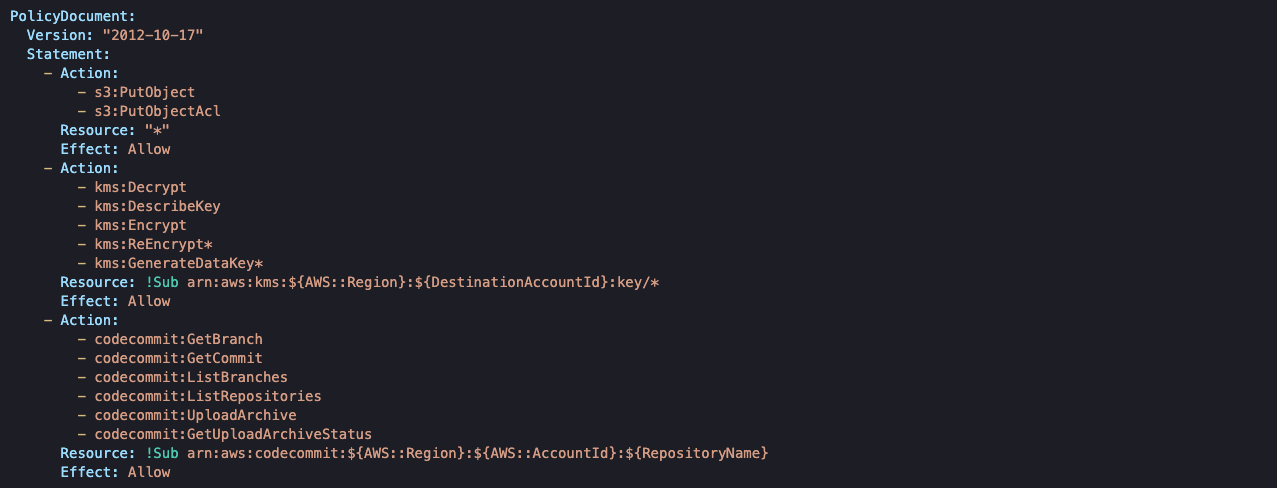The width and height of the screenshot is (1277, 488).
Task: Select the kms:Decrypt action
Action: 140,187
